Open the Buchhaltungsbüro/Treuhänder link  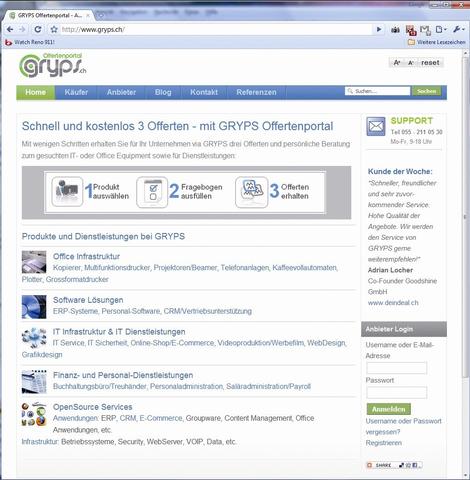point(100,386)
